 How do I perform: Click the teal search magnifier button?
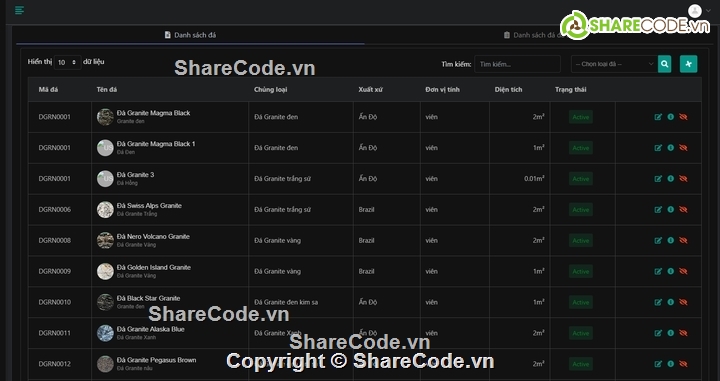click(664, 64)
